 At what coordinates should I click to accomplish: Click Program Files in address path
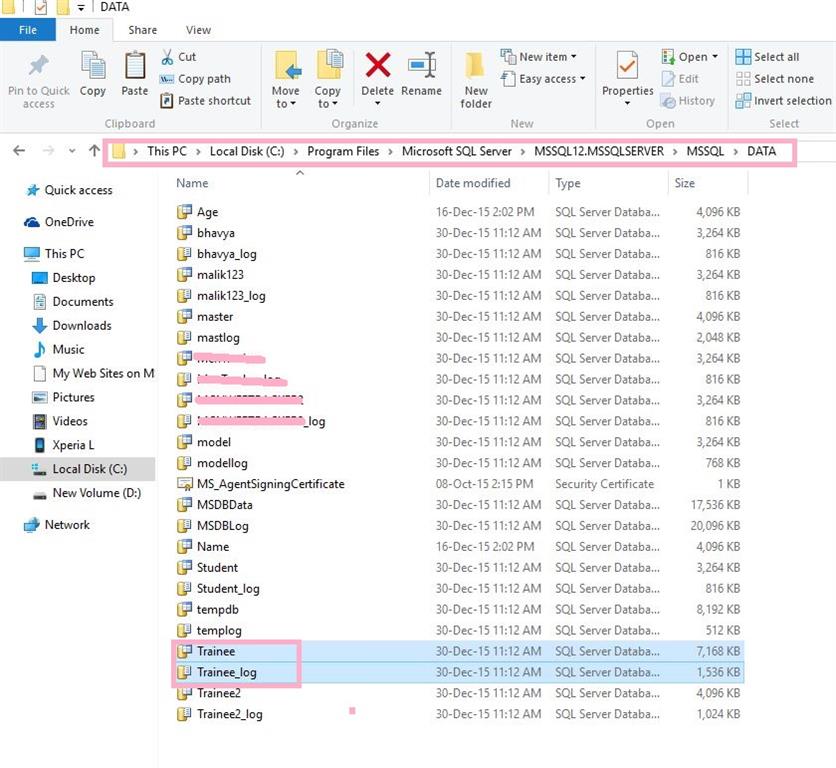(343, 151)
